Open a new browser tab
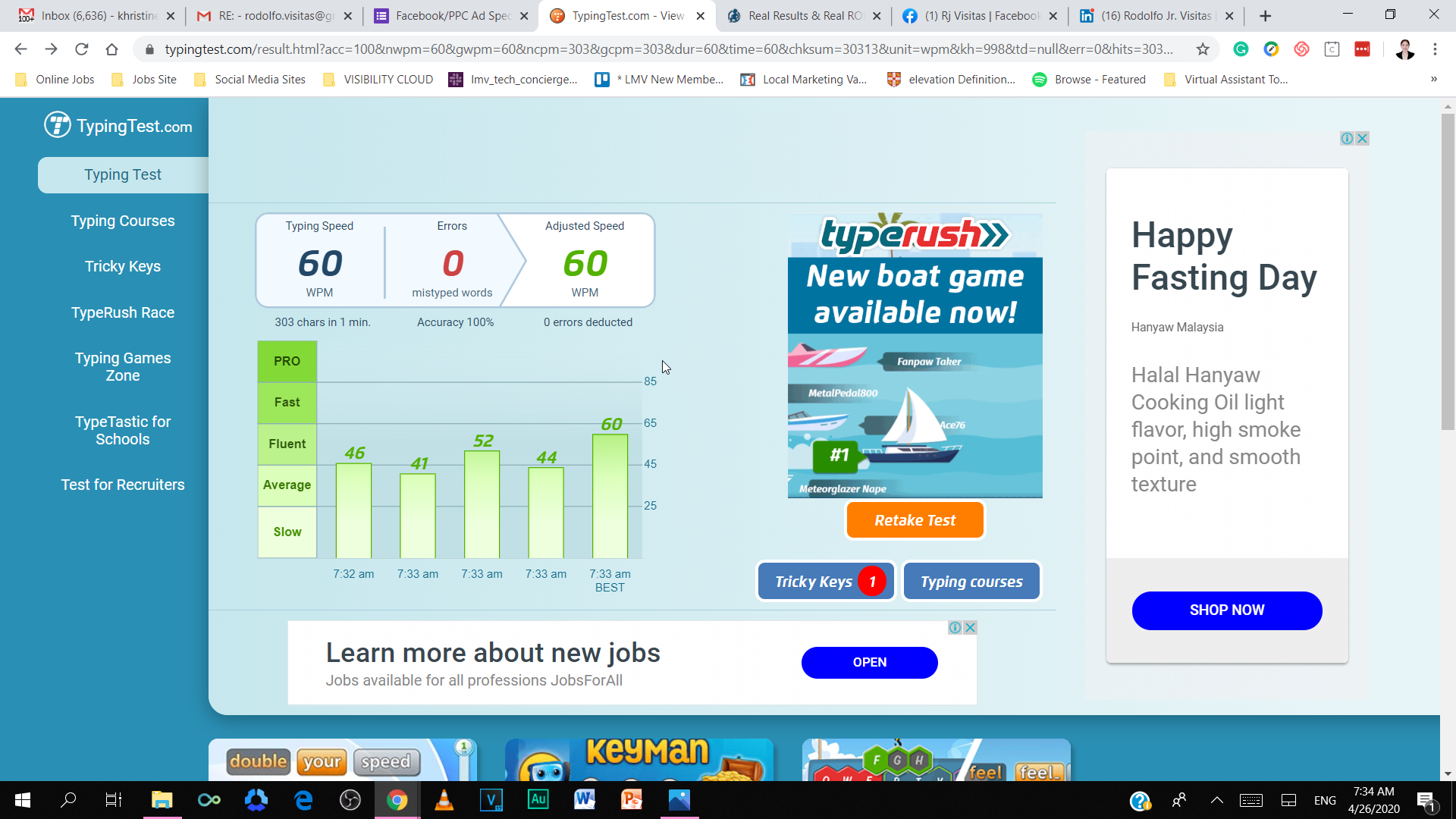Image resolution: width=1456 pixels, height=819 pixels. click(1265, 16)
